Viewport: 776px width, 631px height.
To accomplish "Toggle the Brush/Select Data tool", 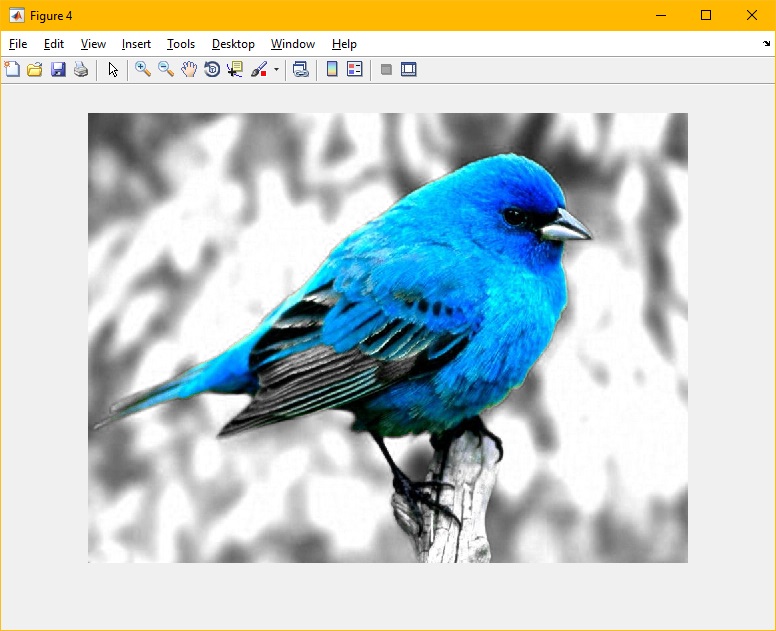I will click(259, 69).
